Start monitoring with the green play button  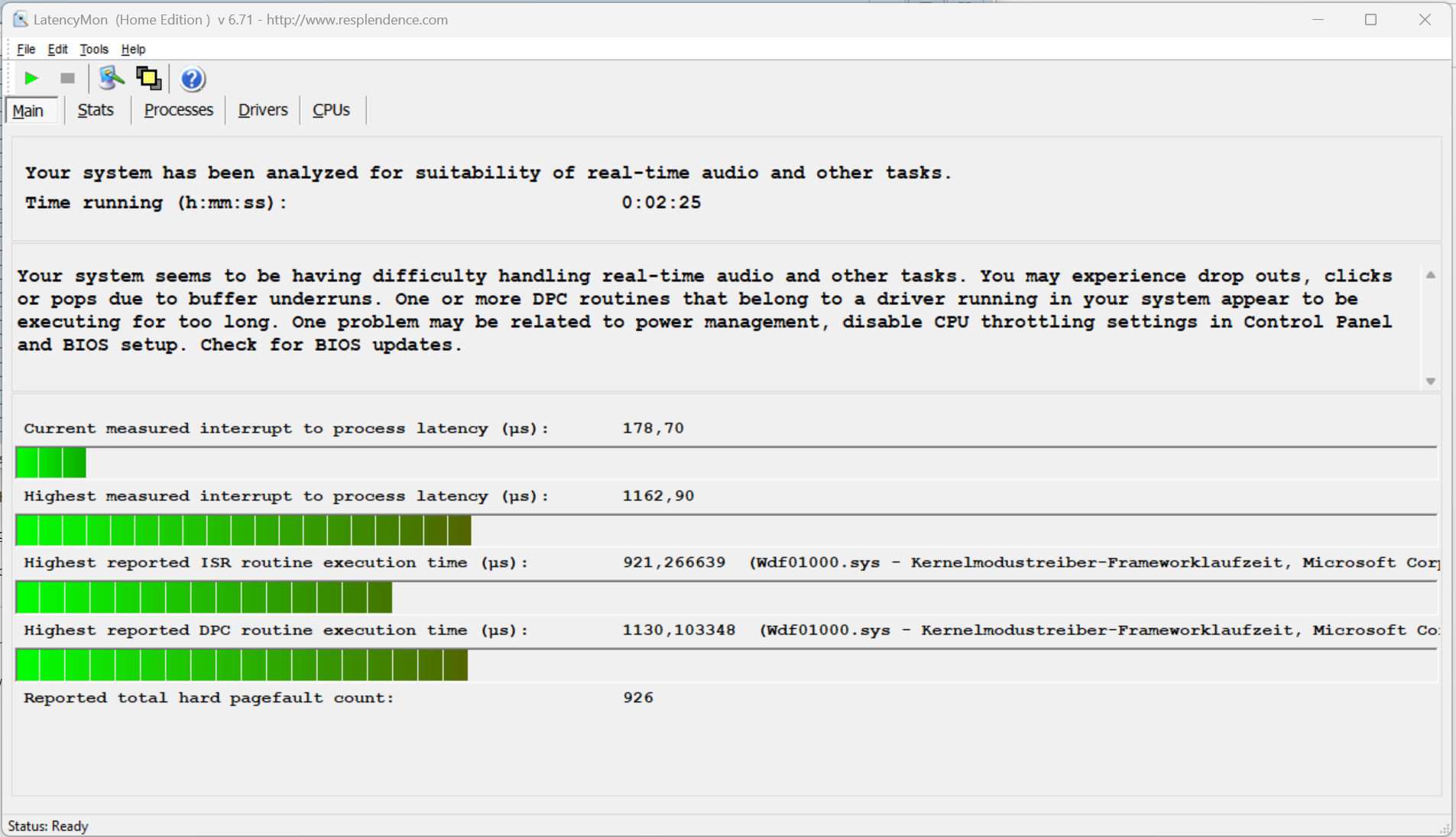pos(31,78)
